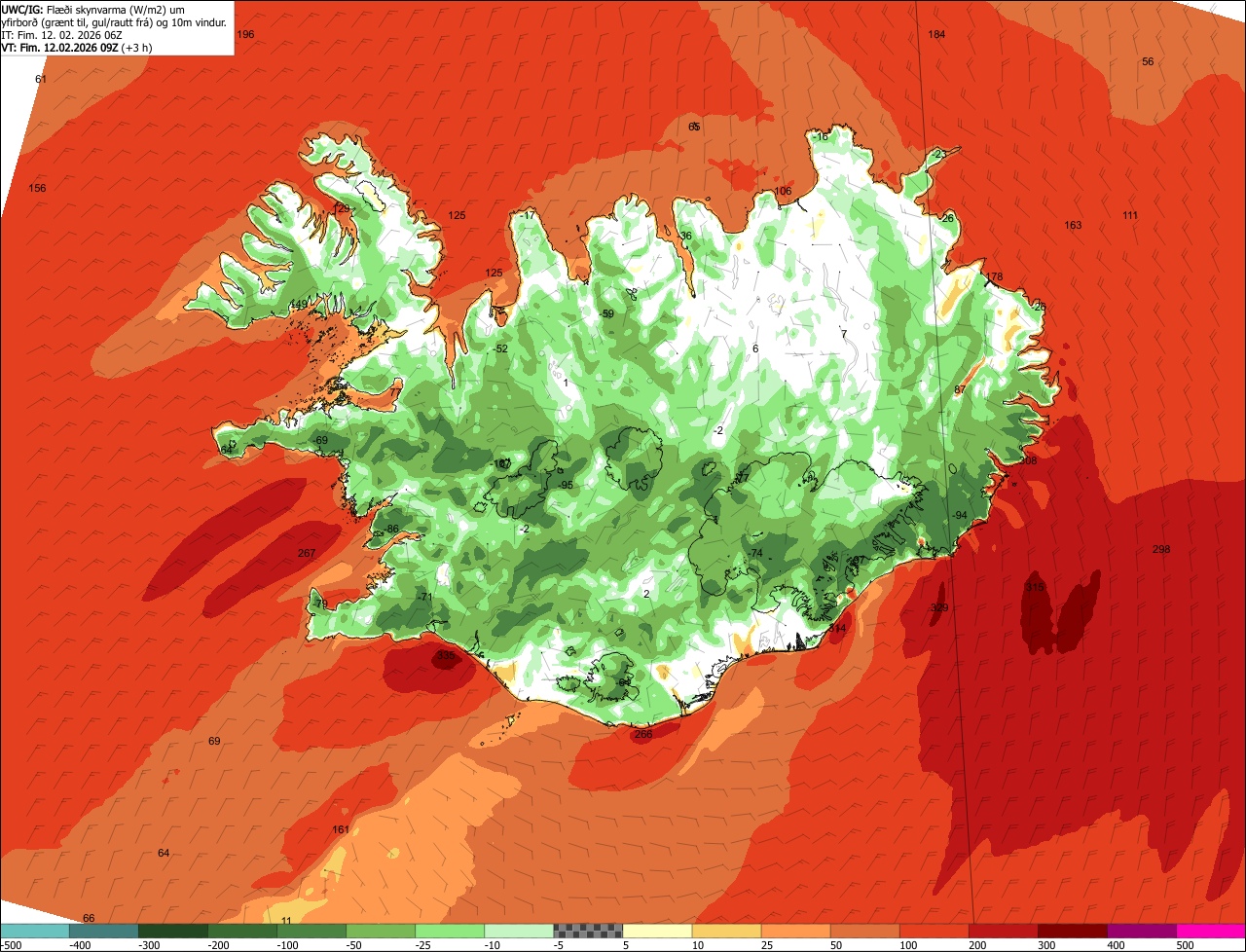
Task: Click the '161' value in the southwest sea
Action: (341, 829)
